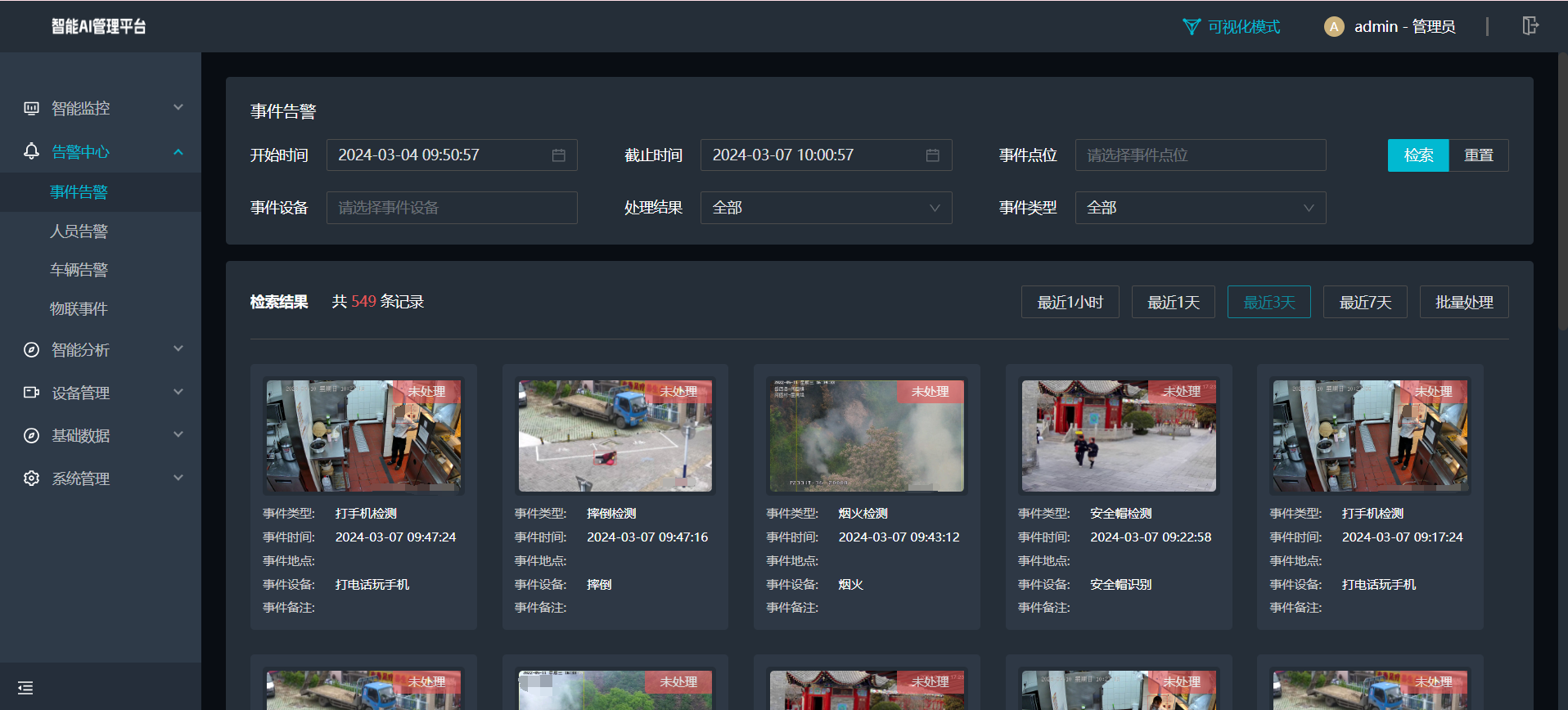Click the 设备管理 camera icon
1568x710 pixels.
[31, 393]
